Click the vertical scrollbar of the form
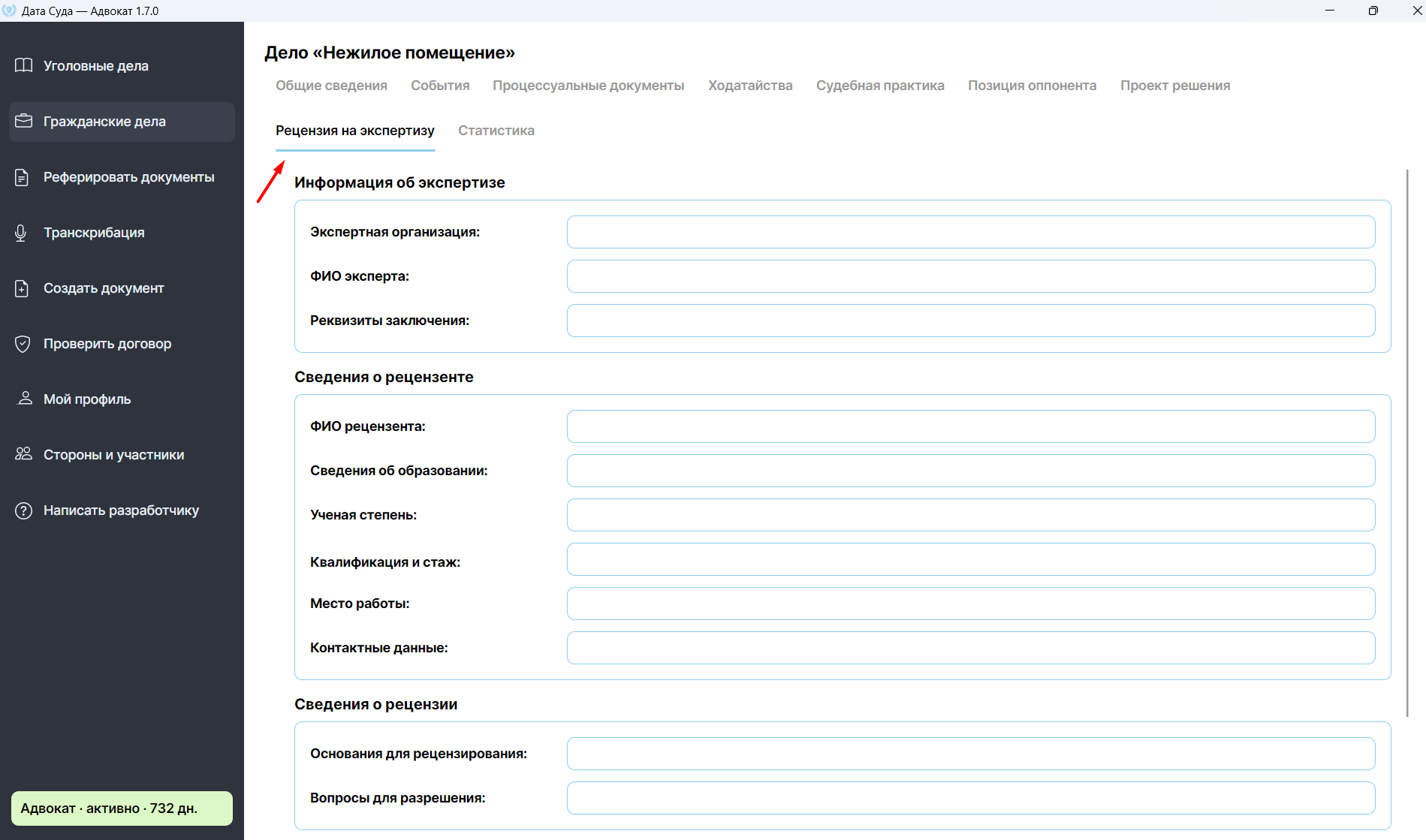 1407,443
